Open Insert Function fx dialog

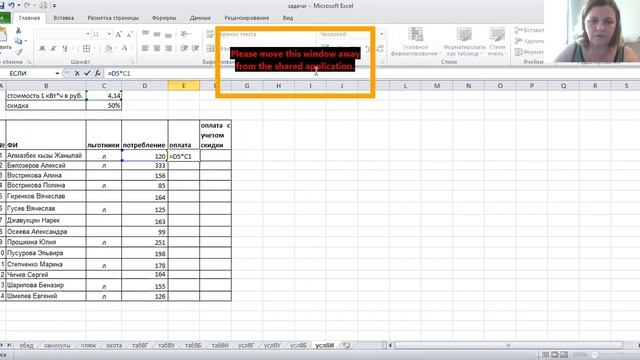coord(98,73)
